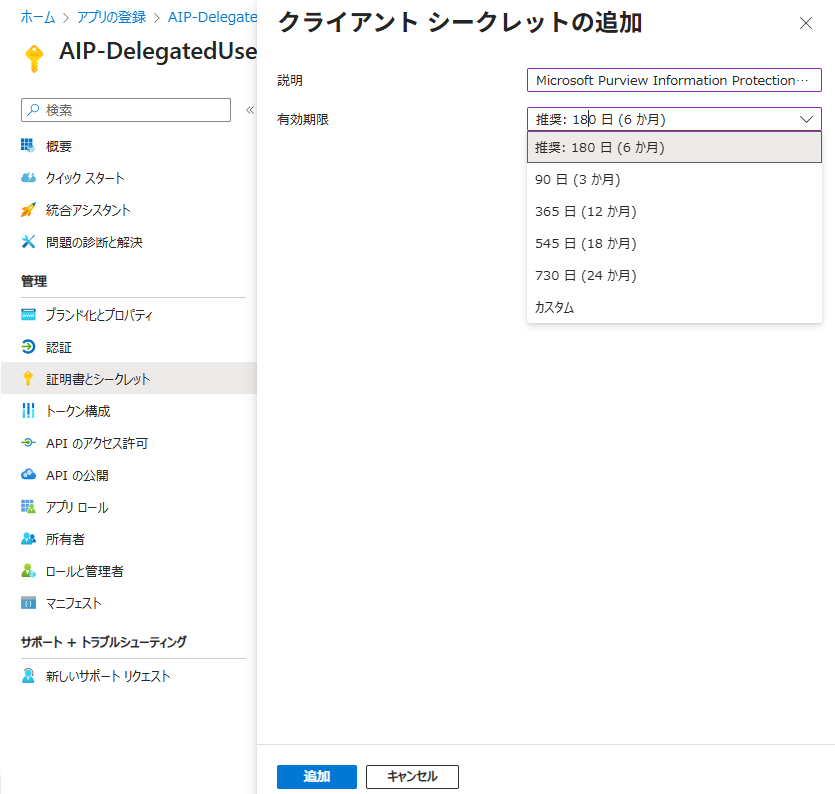Select 545 日 (18 か月) option
This screenshot has height=794, width=835.
(x=674, y=243)
